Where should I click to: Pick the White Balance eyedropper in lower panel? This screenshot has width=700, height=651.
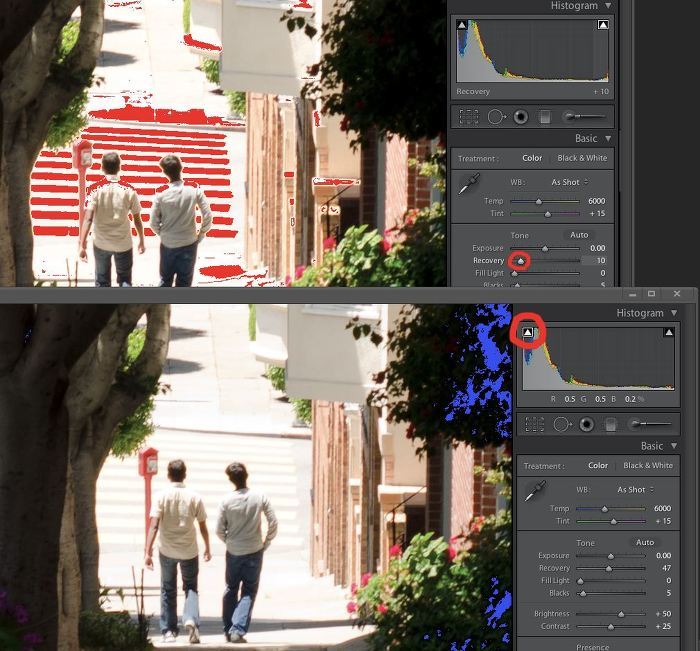click(535, 491)
